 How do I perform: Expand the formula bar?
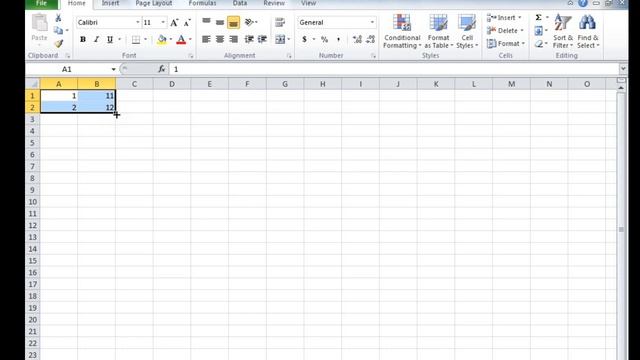click(623, 69)
